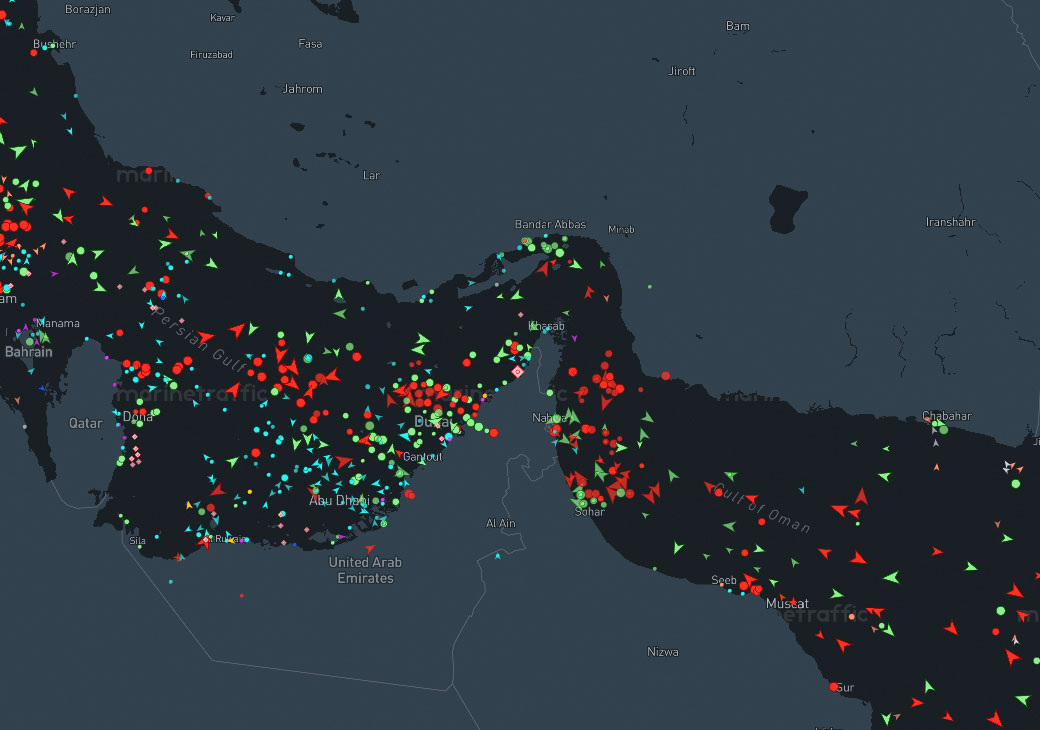Screen dimensions: 1040x730
Task: Select the purple vessel arrow east of Khasab
Action: [x=574, y=338]
